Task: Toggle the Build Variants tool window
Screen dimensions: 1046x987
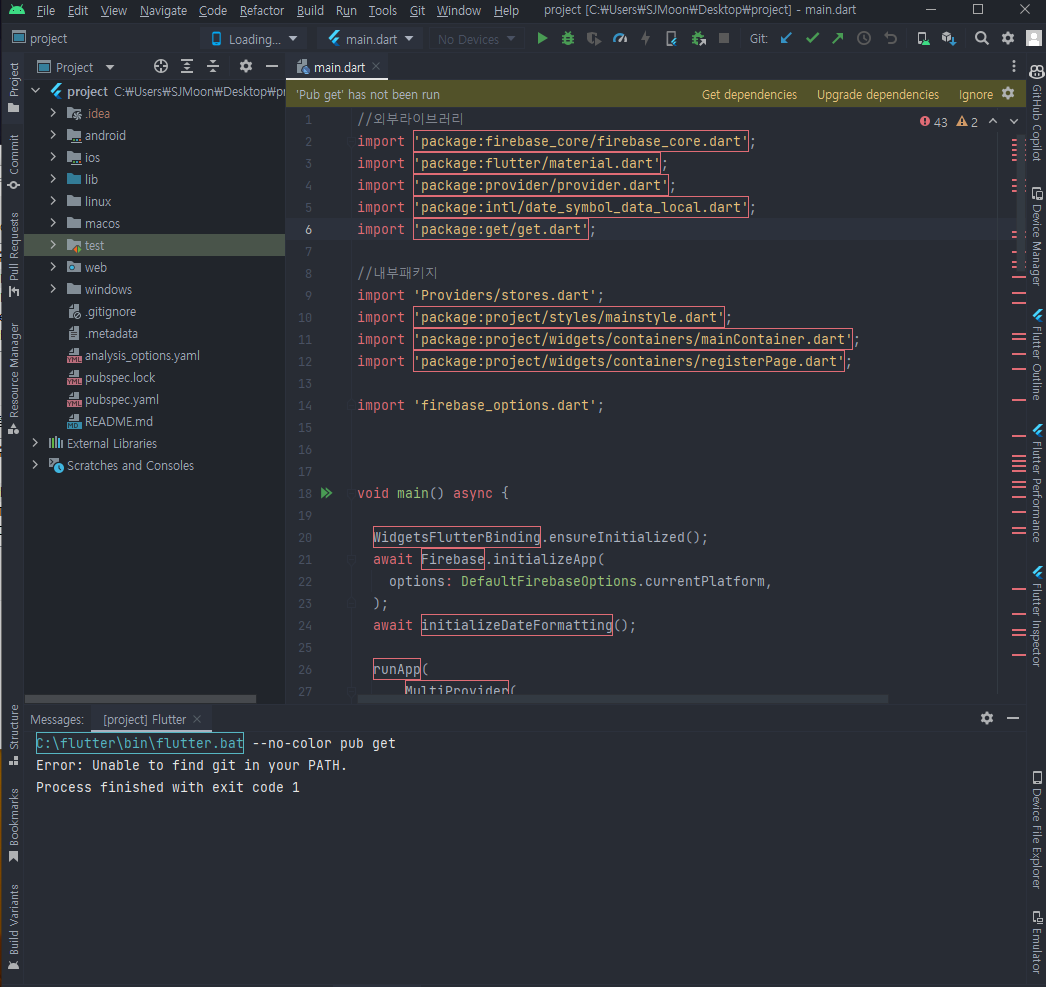Action: point(13,926)
